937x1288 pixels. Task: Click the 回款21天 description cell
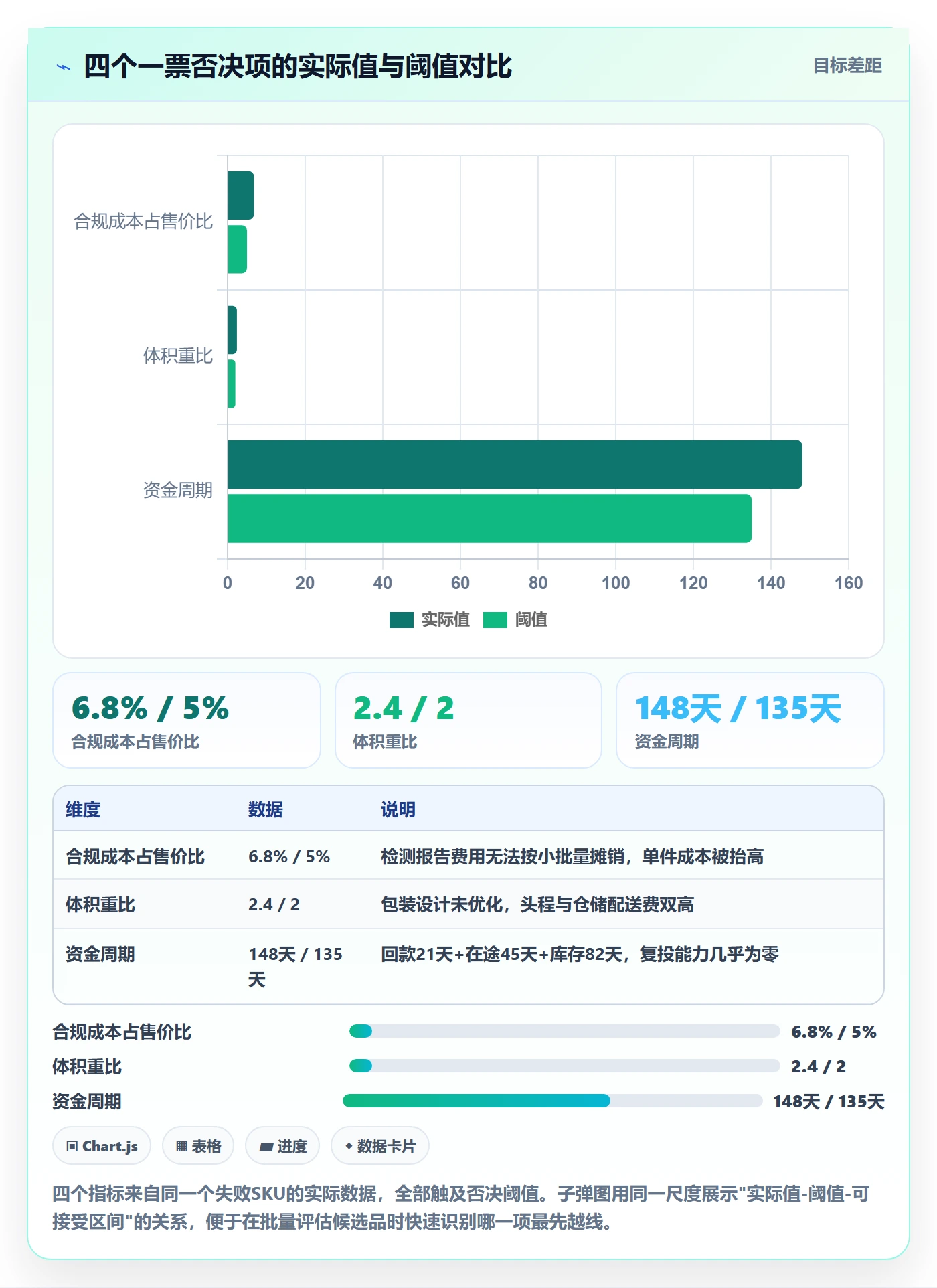(x=580, y=954)
